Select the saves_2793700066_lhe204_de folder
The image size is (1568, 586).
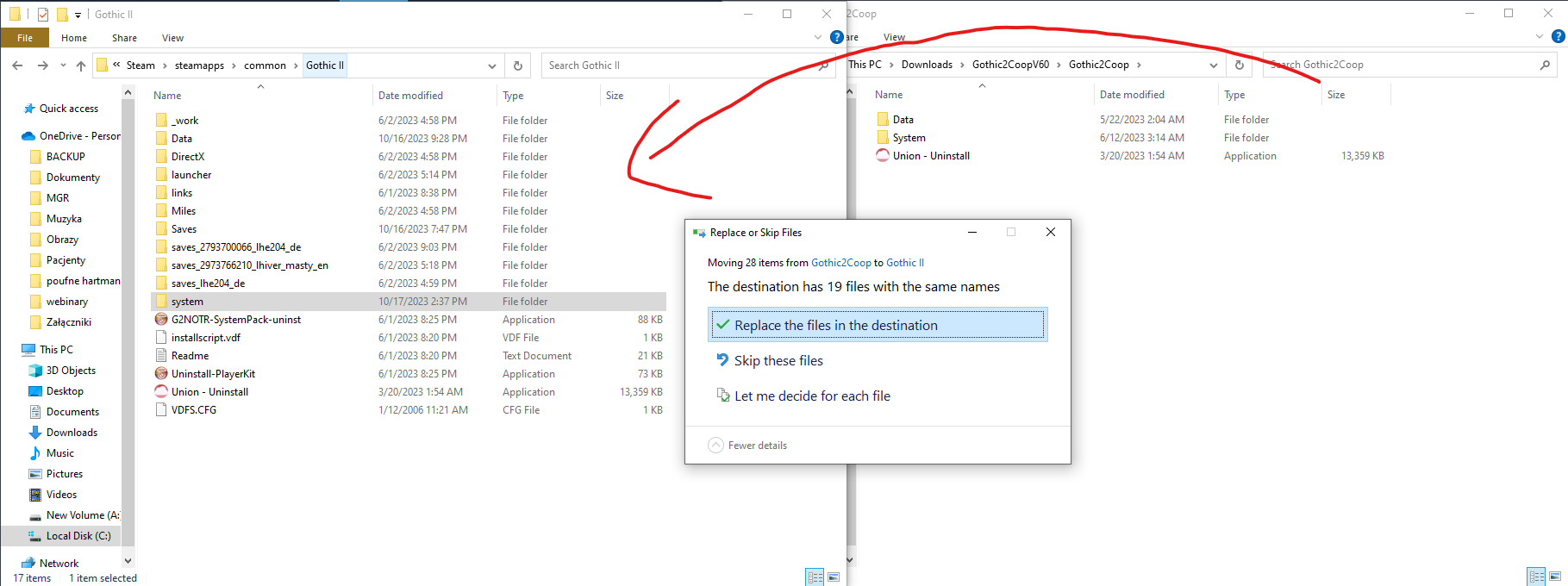[x=235, y=247]
